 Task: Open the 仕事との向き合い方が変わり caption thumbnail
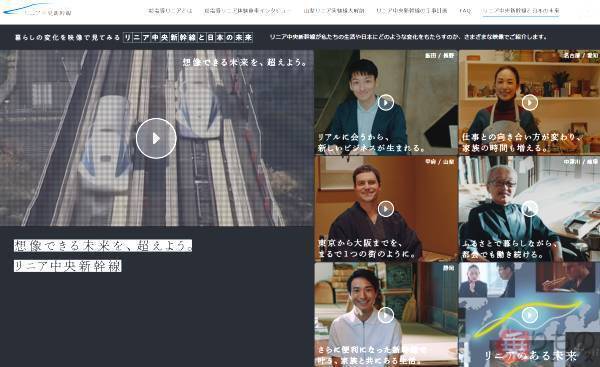pyautogui.click(x=529, y=102)
